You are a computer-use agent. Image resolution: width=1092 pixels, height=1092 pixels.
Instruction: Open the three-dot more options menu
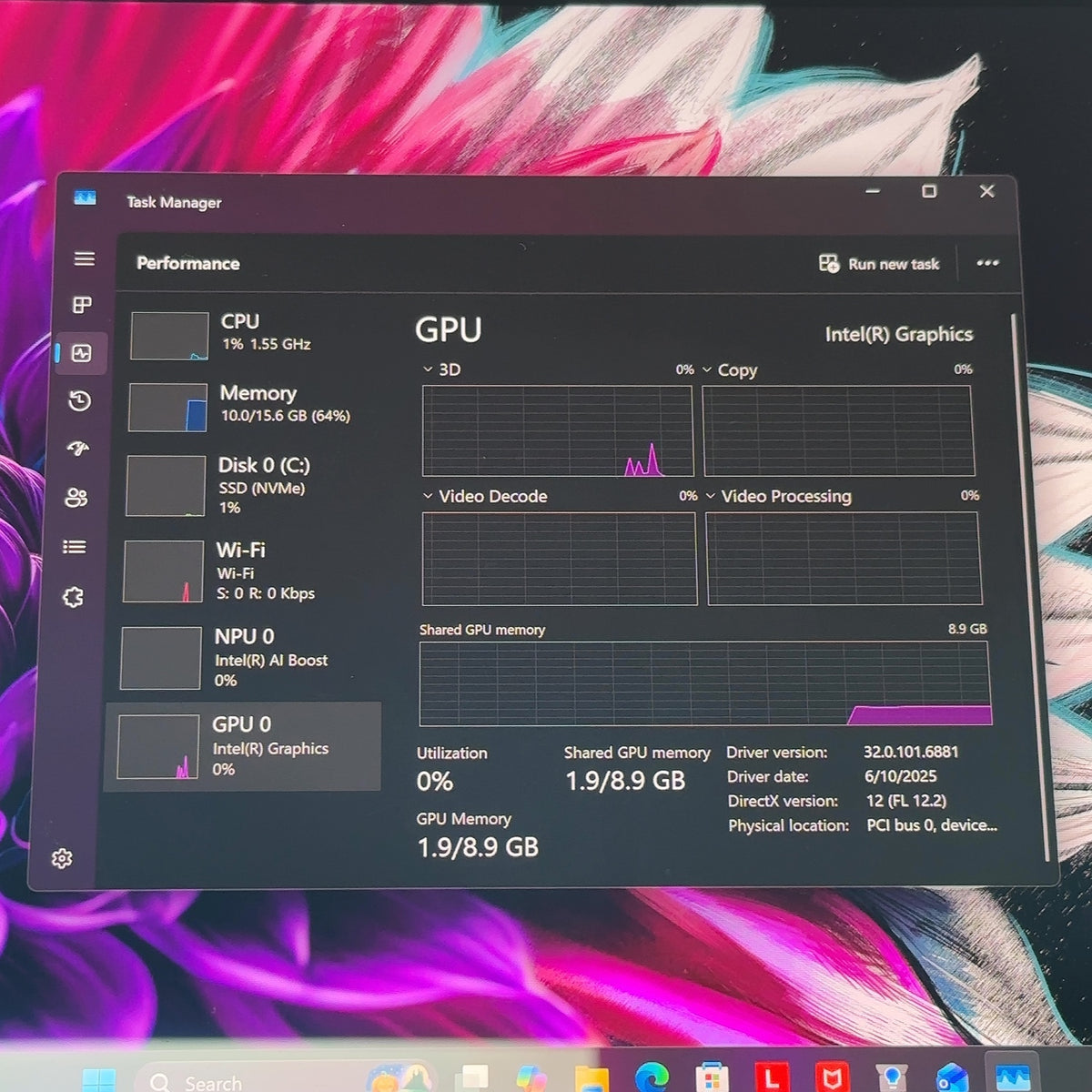tap(987, 263)
